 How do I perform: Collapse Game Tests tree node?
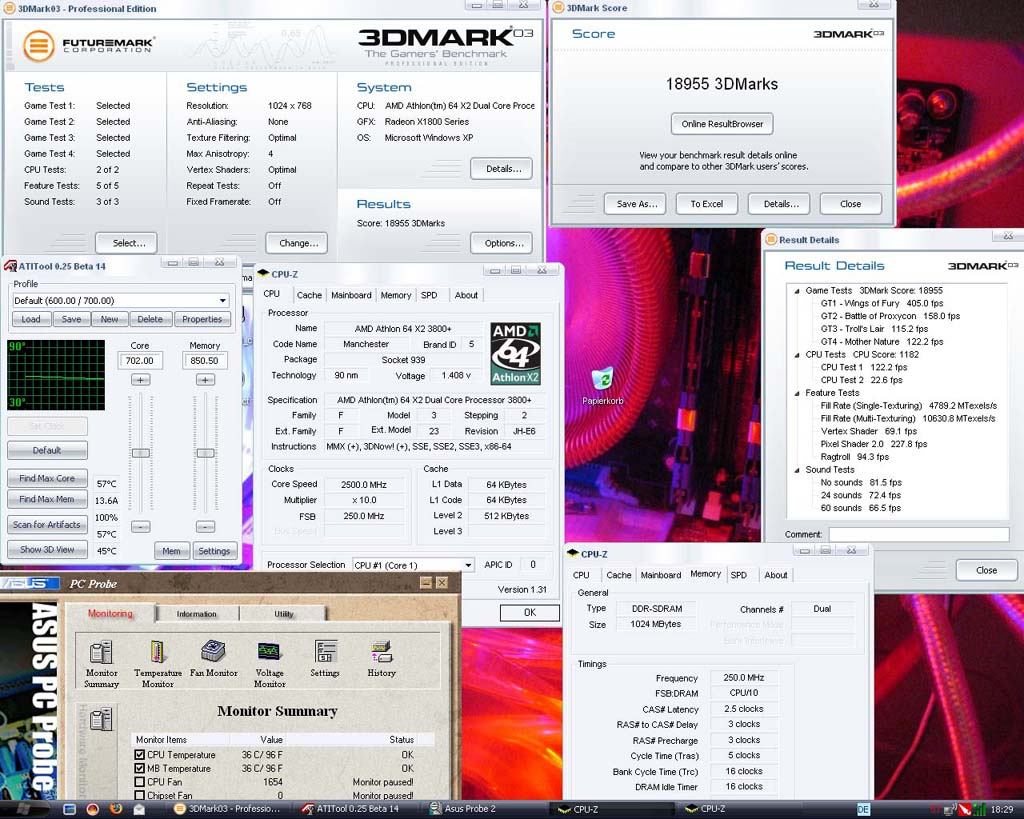[797, 291]
